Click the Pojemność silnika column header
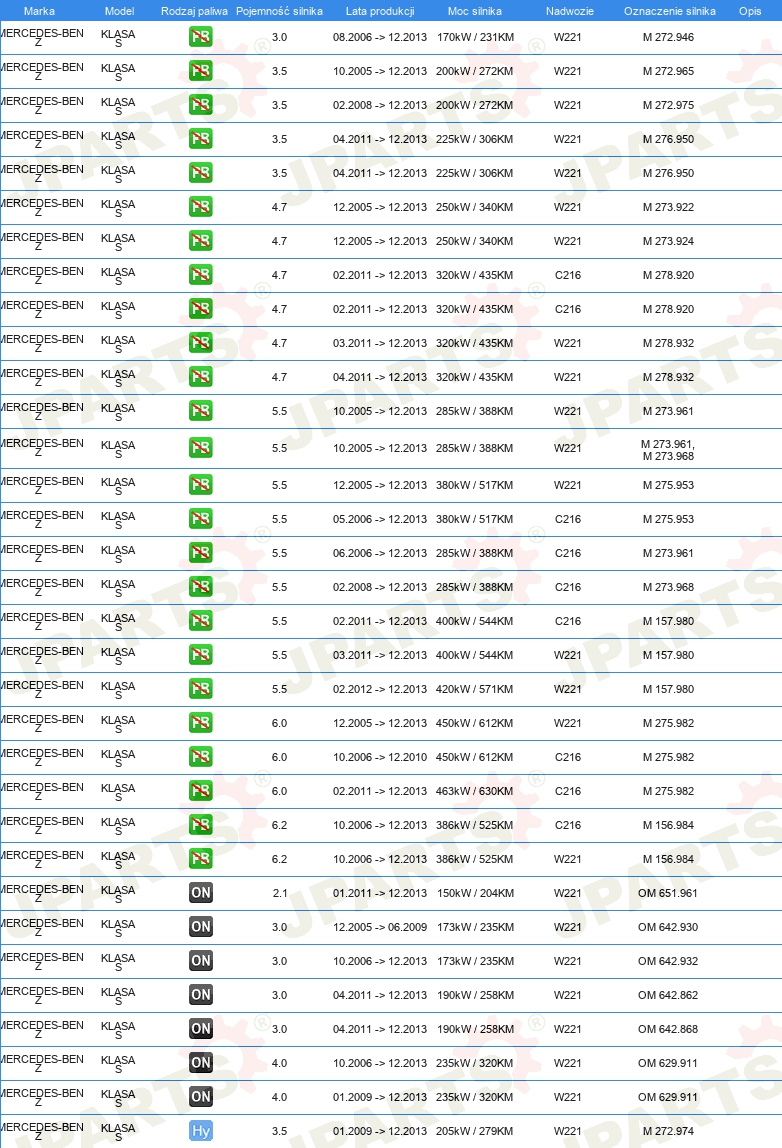This screenshot has width=782, height=1148. (279, 11)
